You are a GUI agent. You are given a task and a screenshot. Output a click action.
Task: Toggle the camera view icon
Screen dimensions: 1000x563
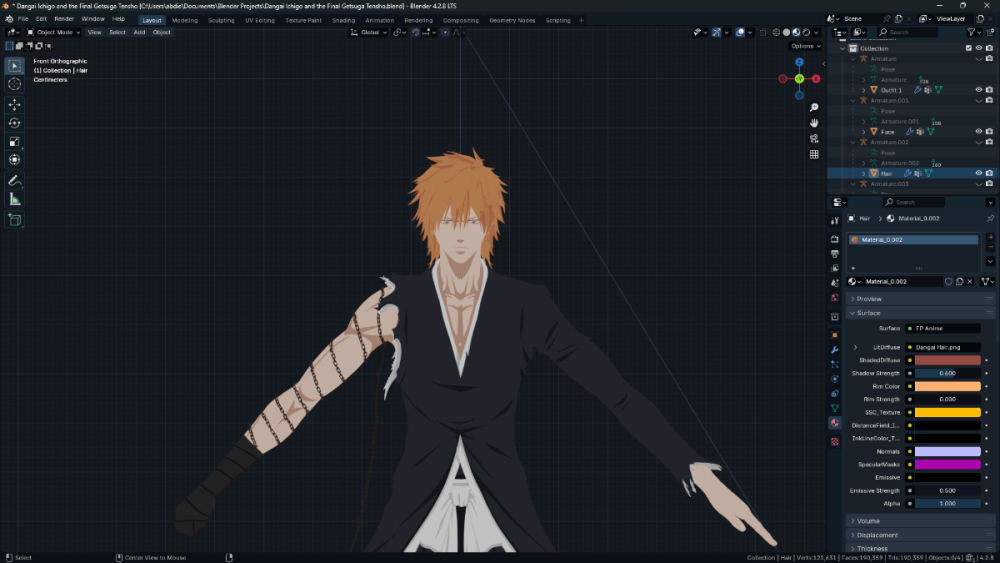pos(814,139)
